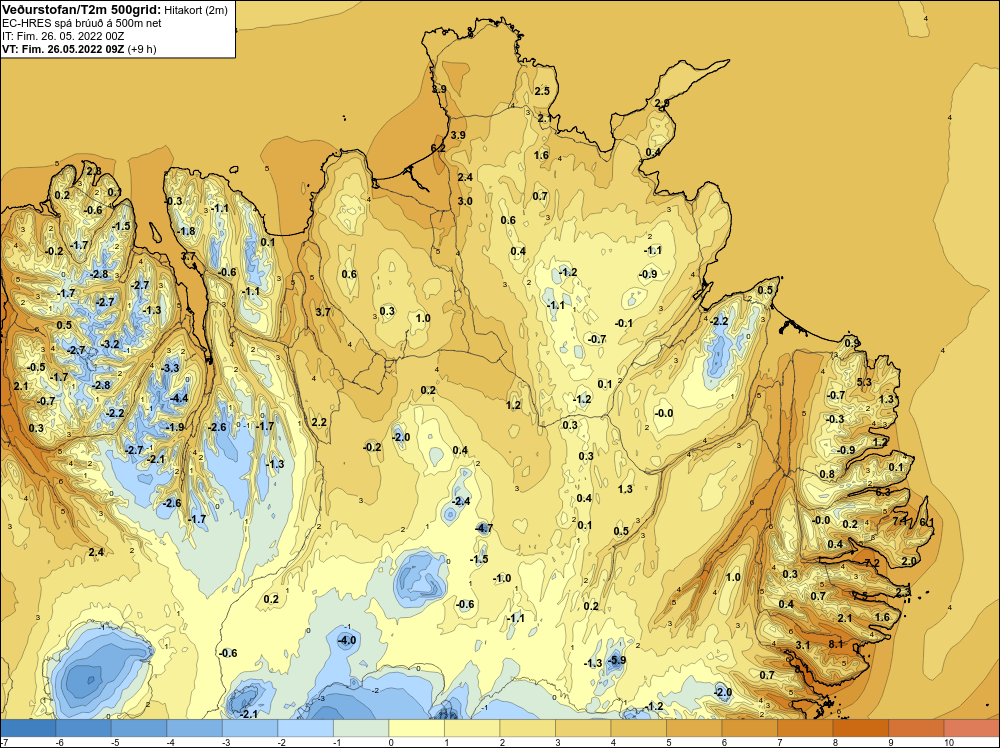Click the -4.7 temperature label

click(484, 528)
